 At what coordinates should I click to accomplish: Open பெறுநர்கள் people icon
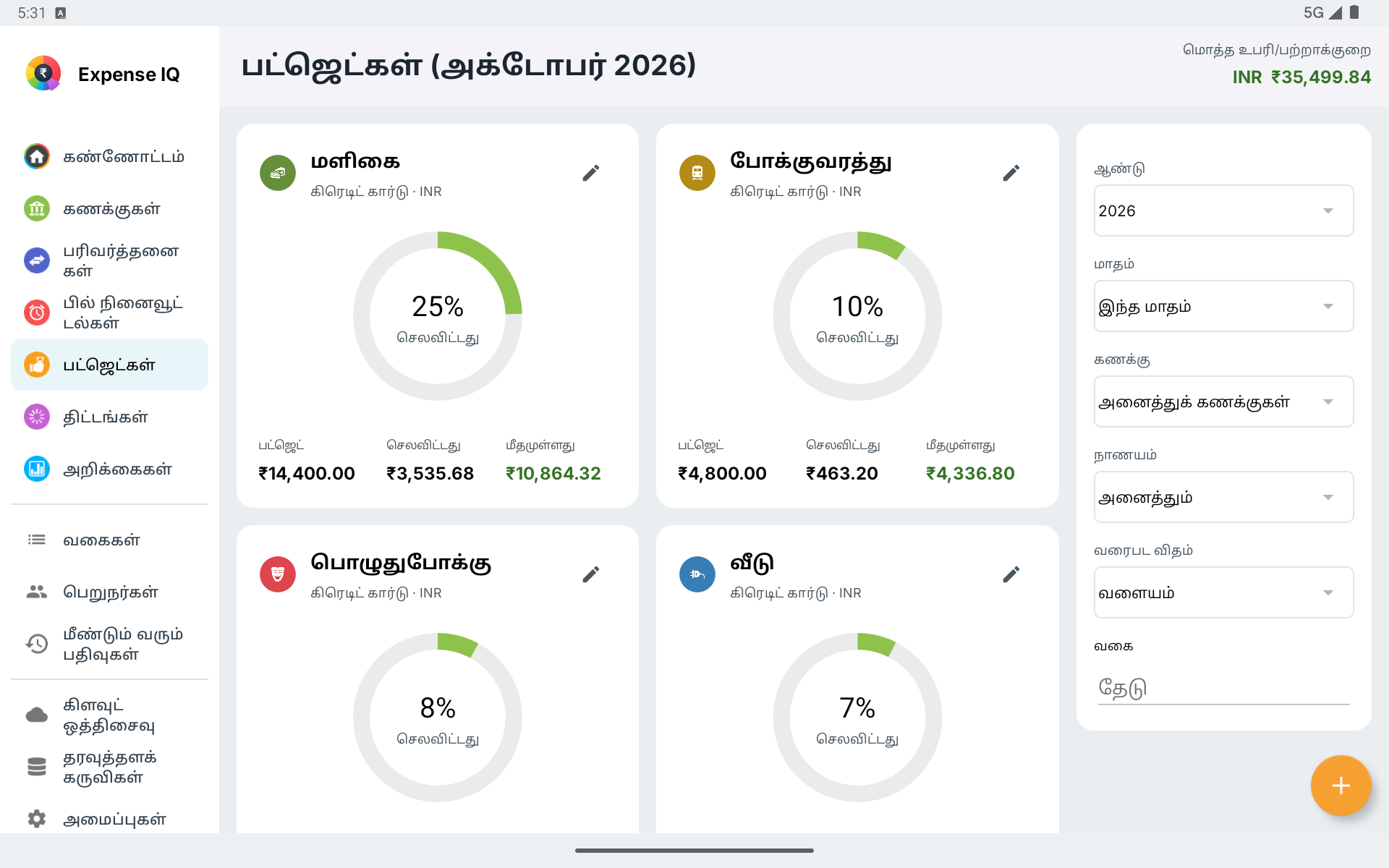37,592
